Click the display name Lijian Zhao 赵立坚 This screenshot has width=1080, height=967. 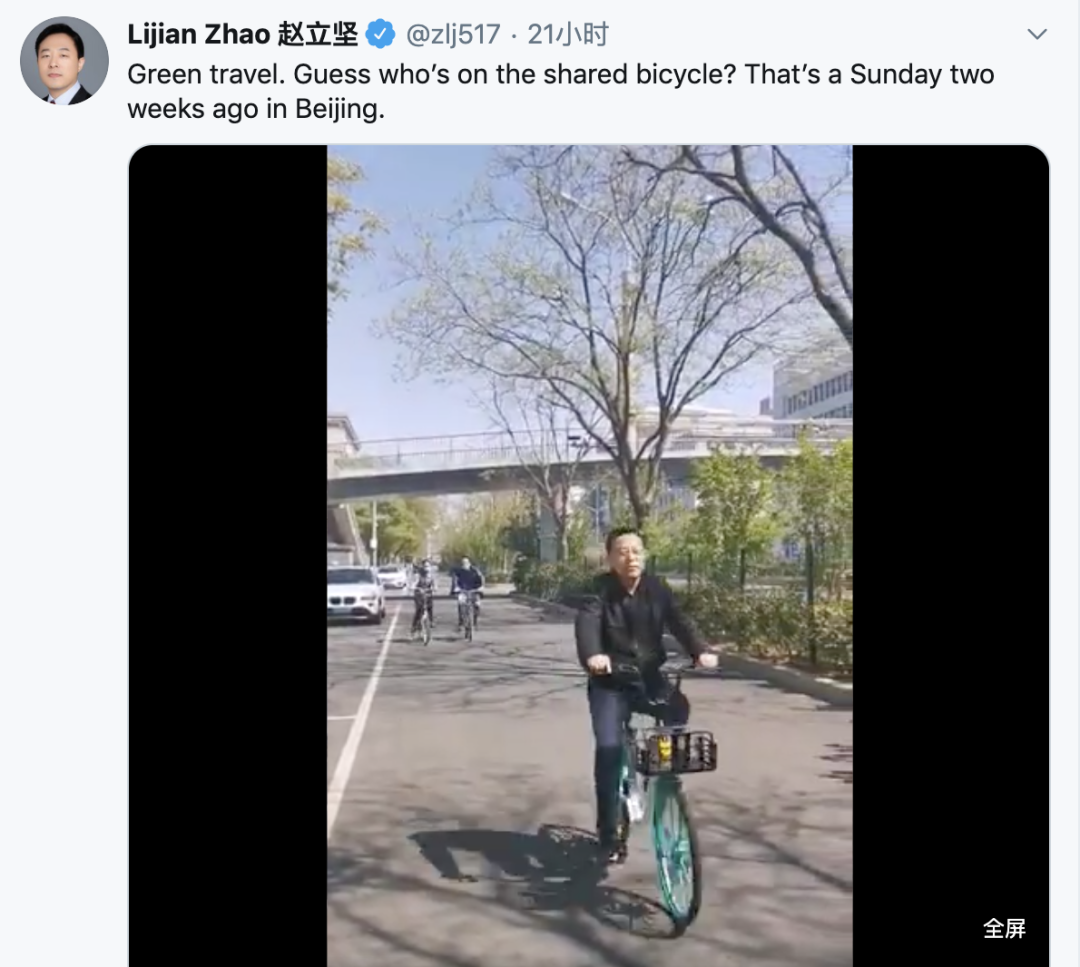tap(242, 34)
